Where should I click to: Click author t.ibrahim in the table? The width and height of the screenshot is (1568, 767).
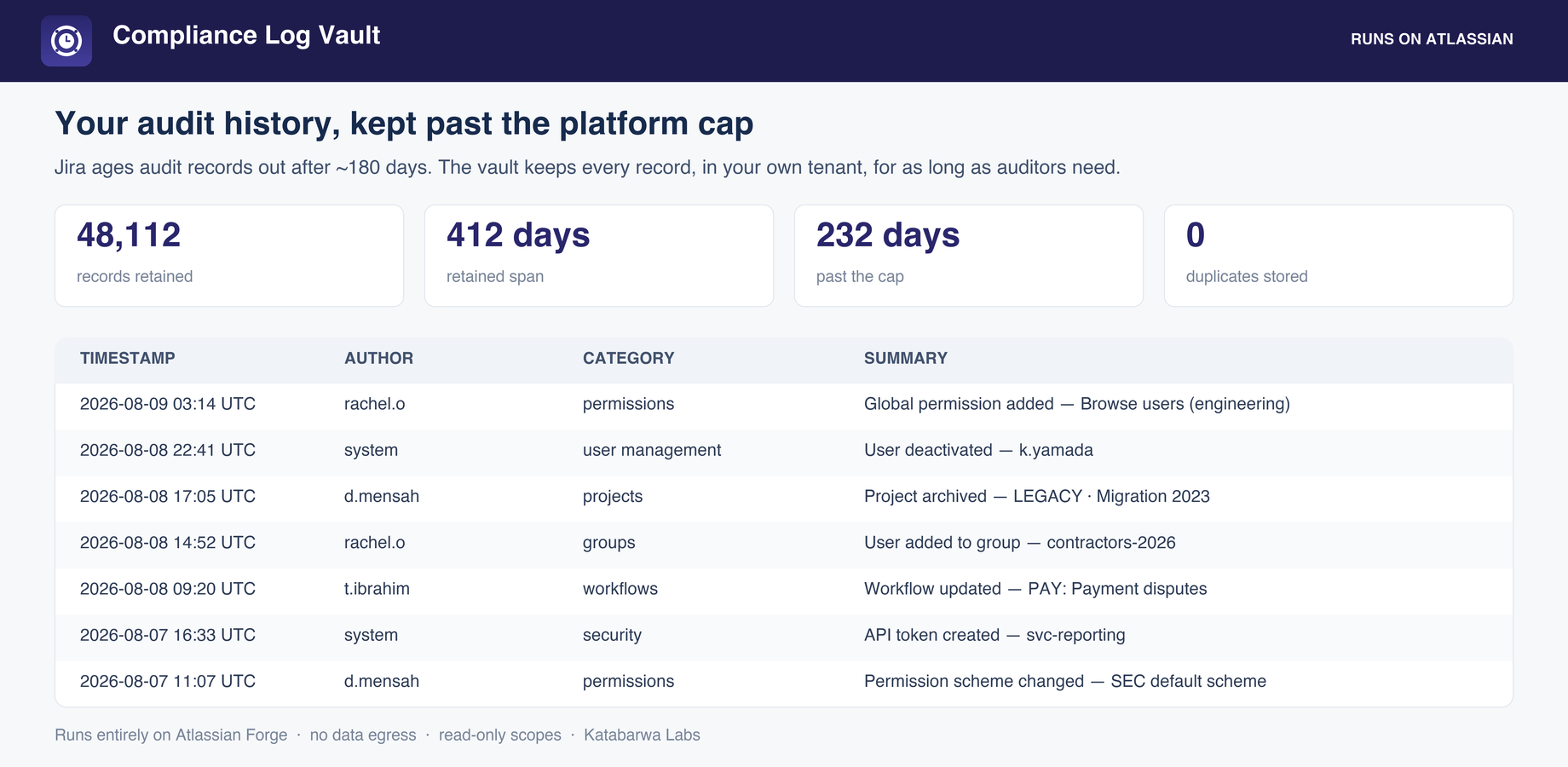click(377, 589)
